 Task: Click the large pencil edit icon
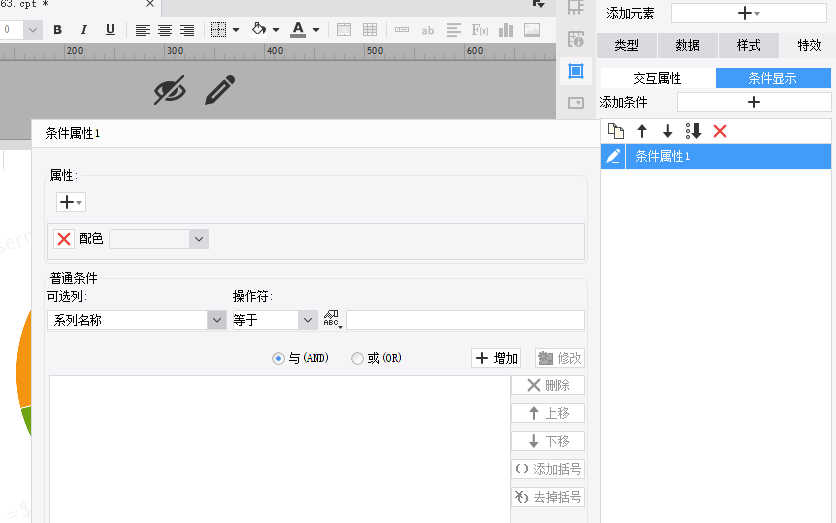click(220, 90)
